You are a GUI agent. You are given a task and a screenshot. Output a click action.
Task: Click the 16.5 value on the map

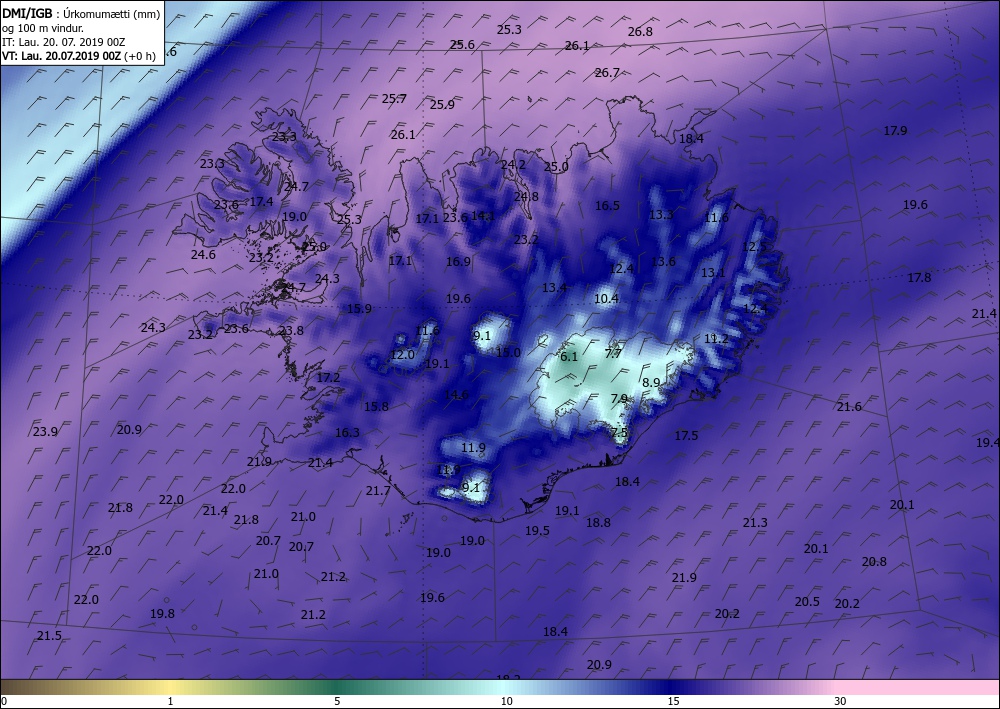click(x=607, y=205)
